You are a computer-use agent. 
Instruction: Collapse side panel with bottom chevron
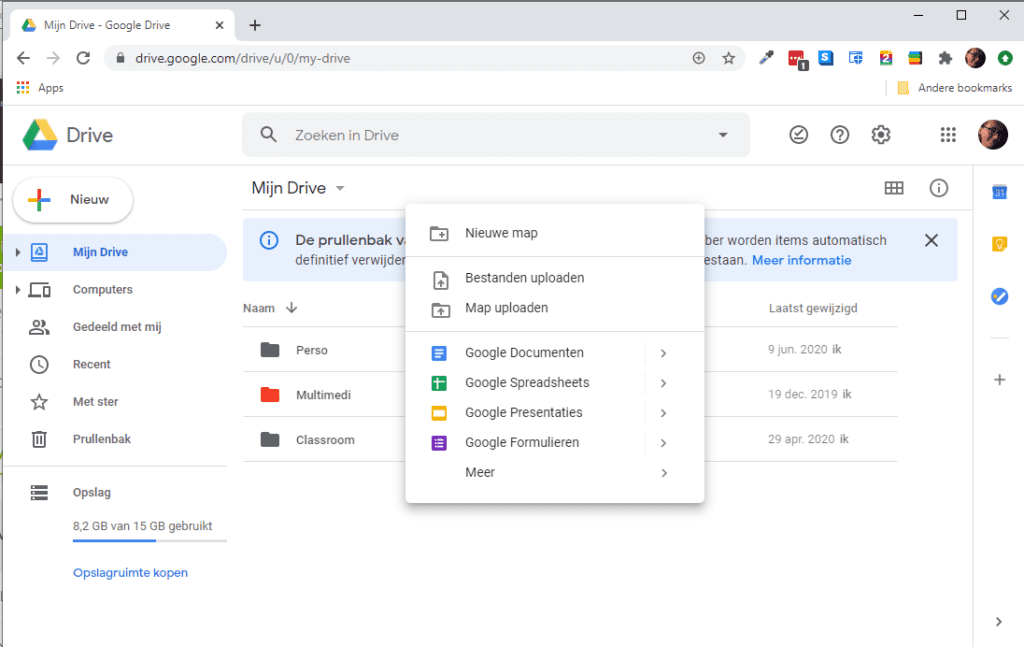coord(999,622)
